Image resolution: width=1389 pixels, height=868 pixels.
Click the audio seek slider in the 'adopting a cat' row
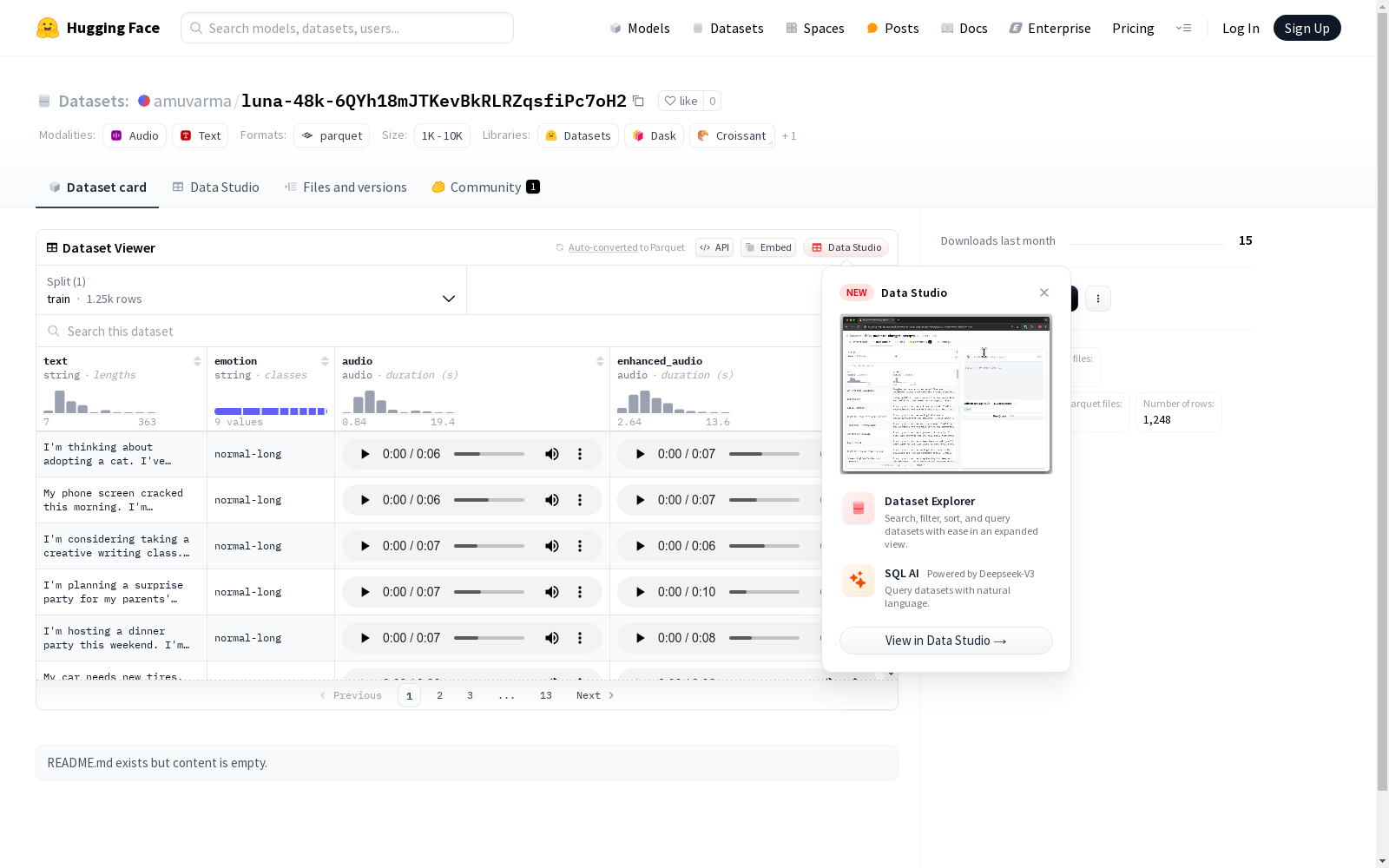tap(489, 454)
